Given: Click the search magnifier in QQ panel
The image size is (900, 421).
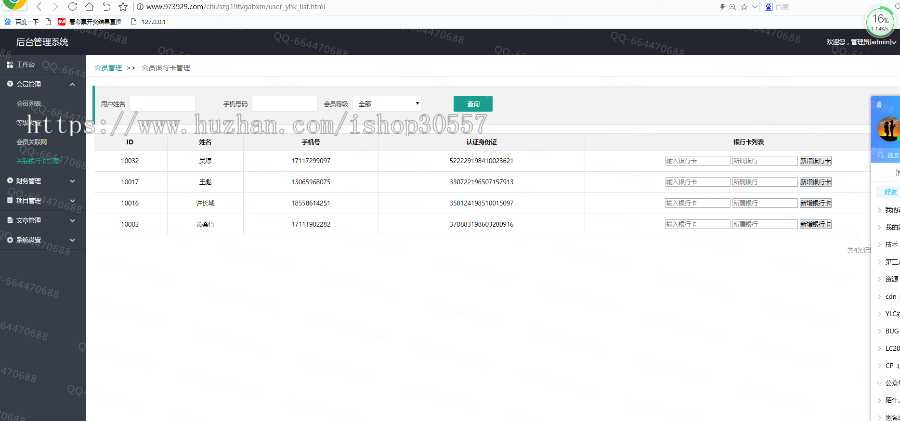Looking at the screenshot, I should pyautogui.click(x=882, y=155).
